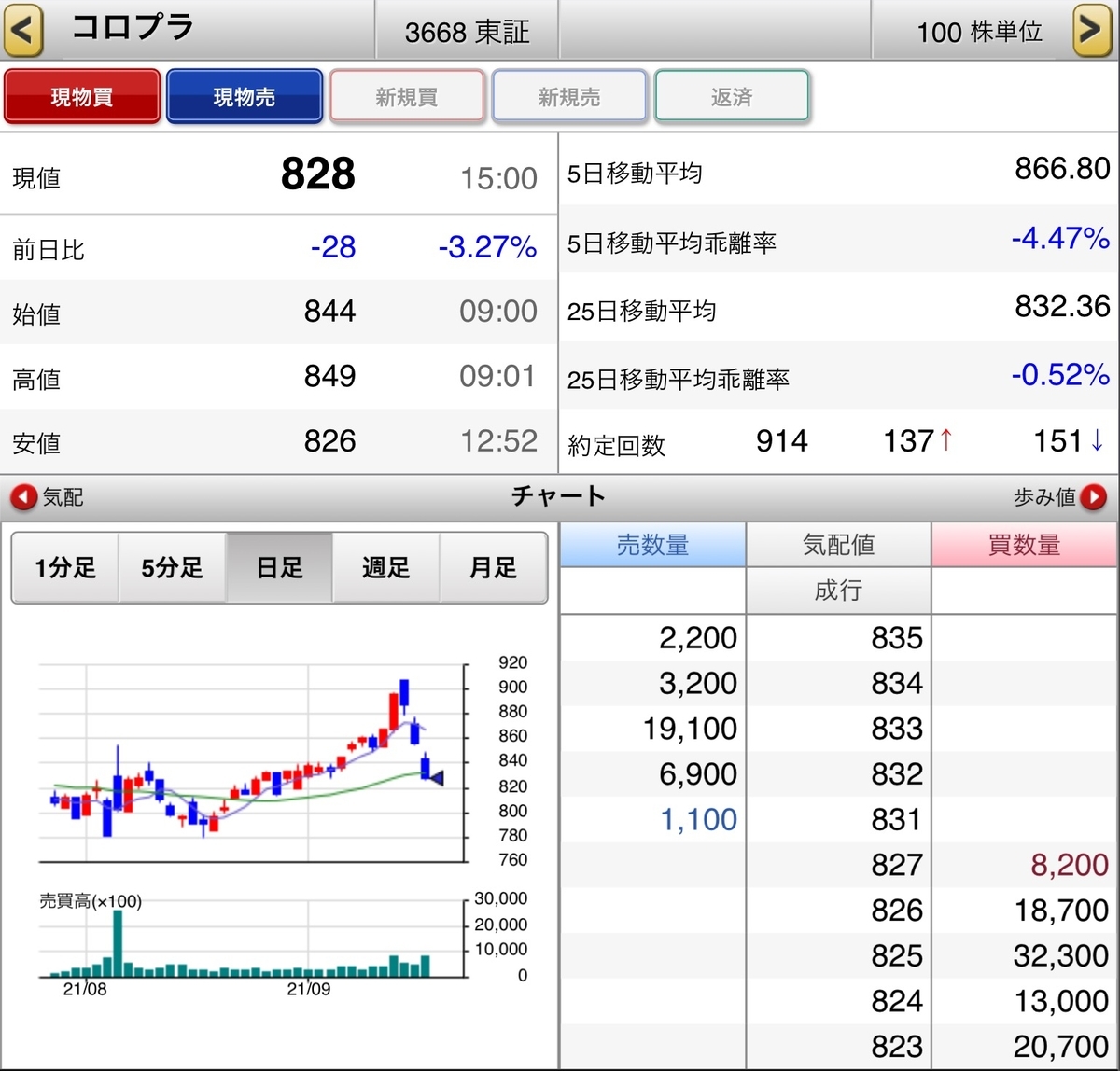Open 歩み値 view via red right arrow
1120x1071 pixels.
coord(1094,498)
